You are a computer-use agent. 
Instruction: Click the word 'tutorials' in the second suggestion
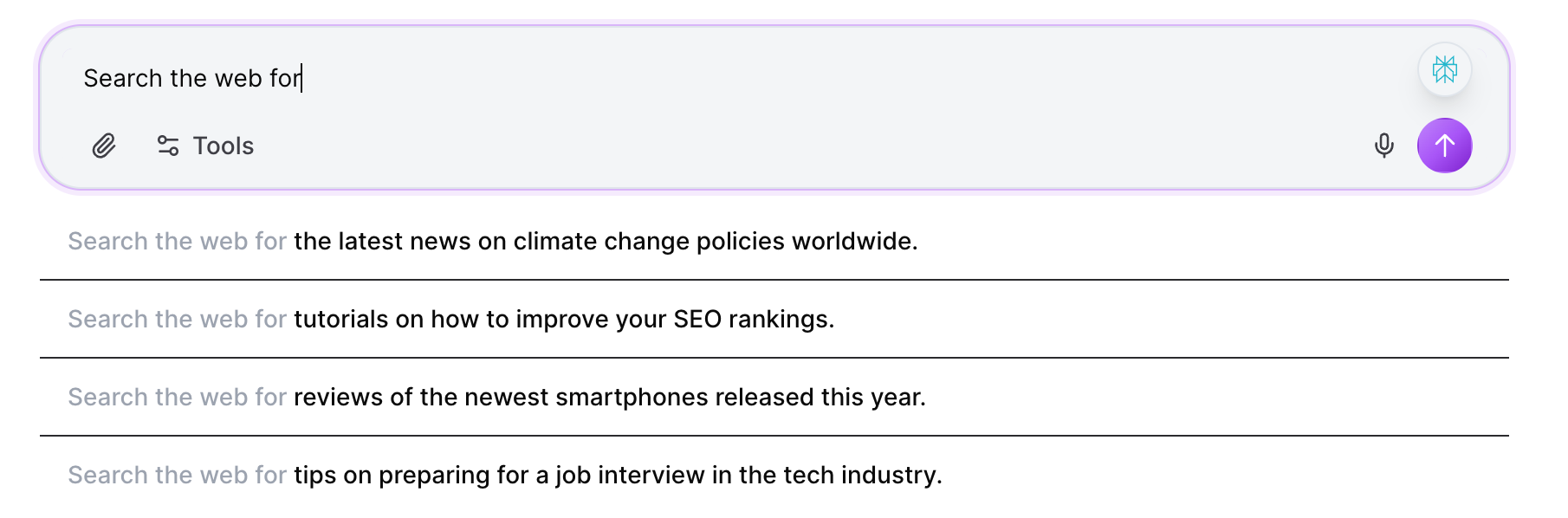click(341, 319)
